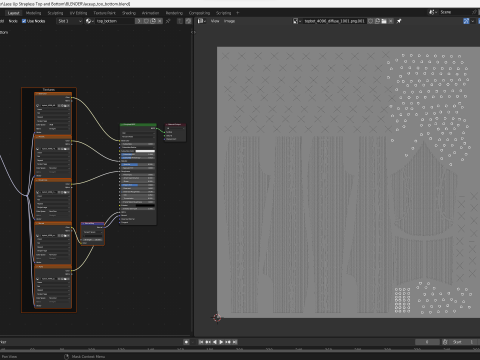The height and width of the screenshot is (360, 480).
Task: Jump to timeline start frame
Action: point(201,342)
